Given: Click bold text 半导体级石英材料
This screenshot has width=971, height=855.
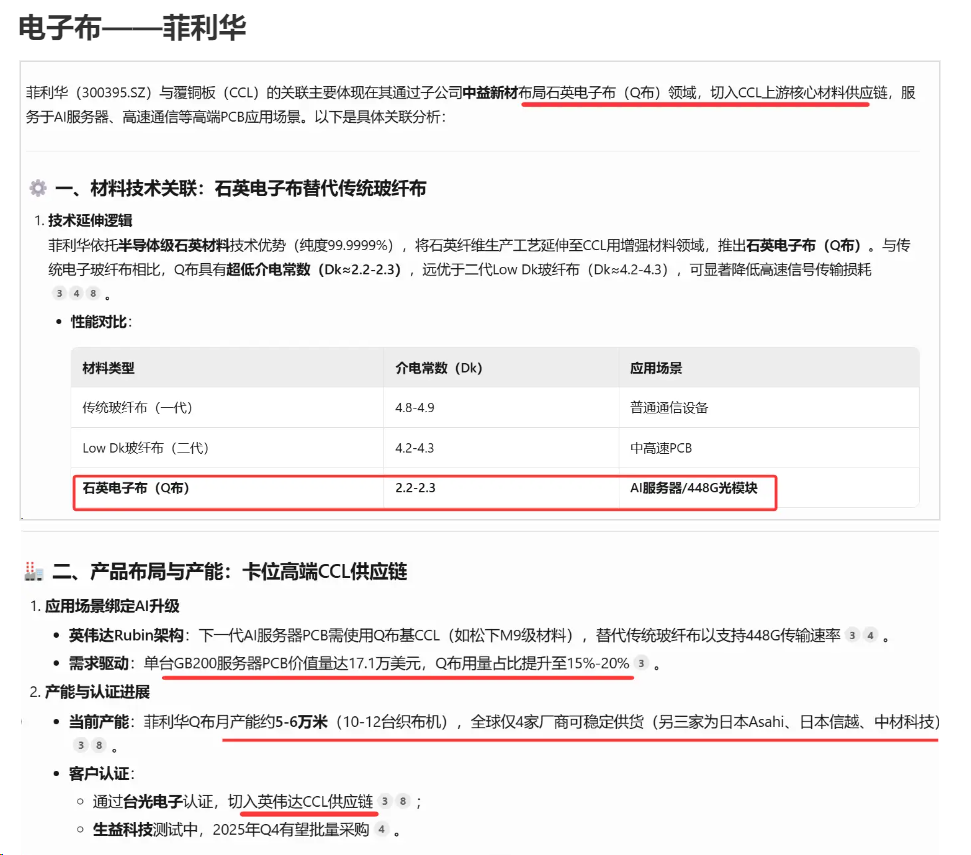Looking at the screenshot, I should point(173,246).
